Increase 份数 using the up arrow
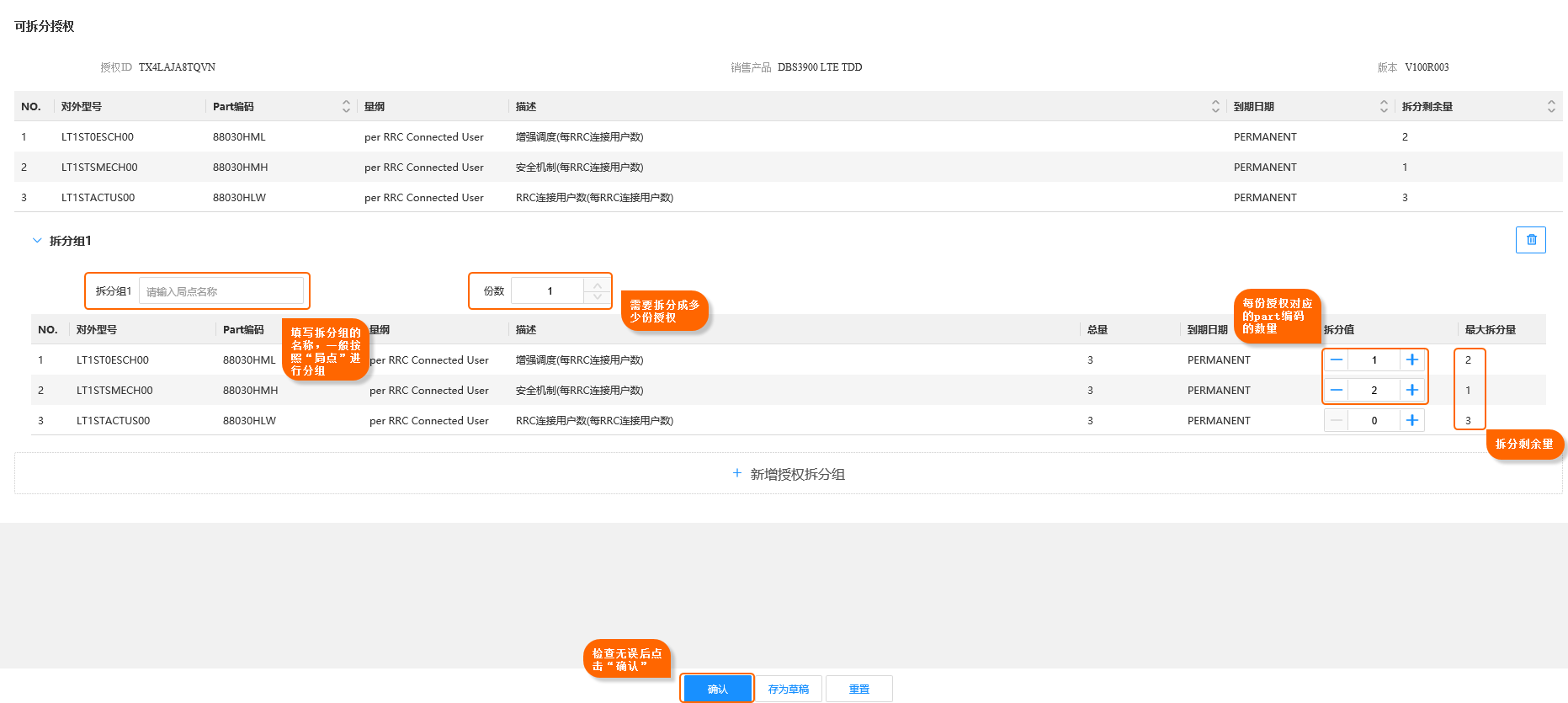 click(597, 285)
